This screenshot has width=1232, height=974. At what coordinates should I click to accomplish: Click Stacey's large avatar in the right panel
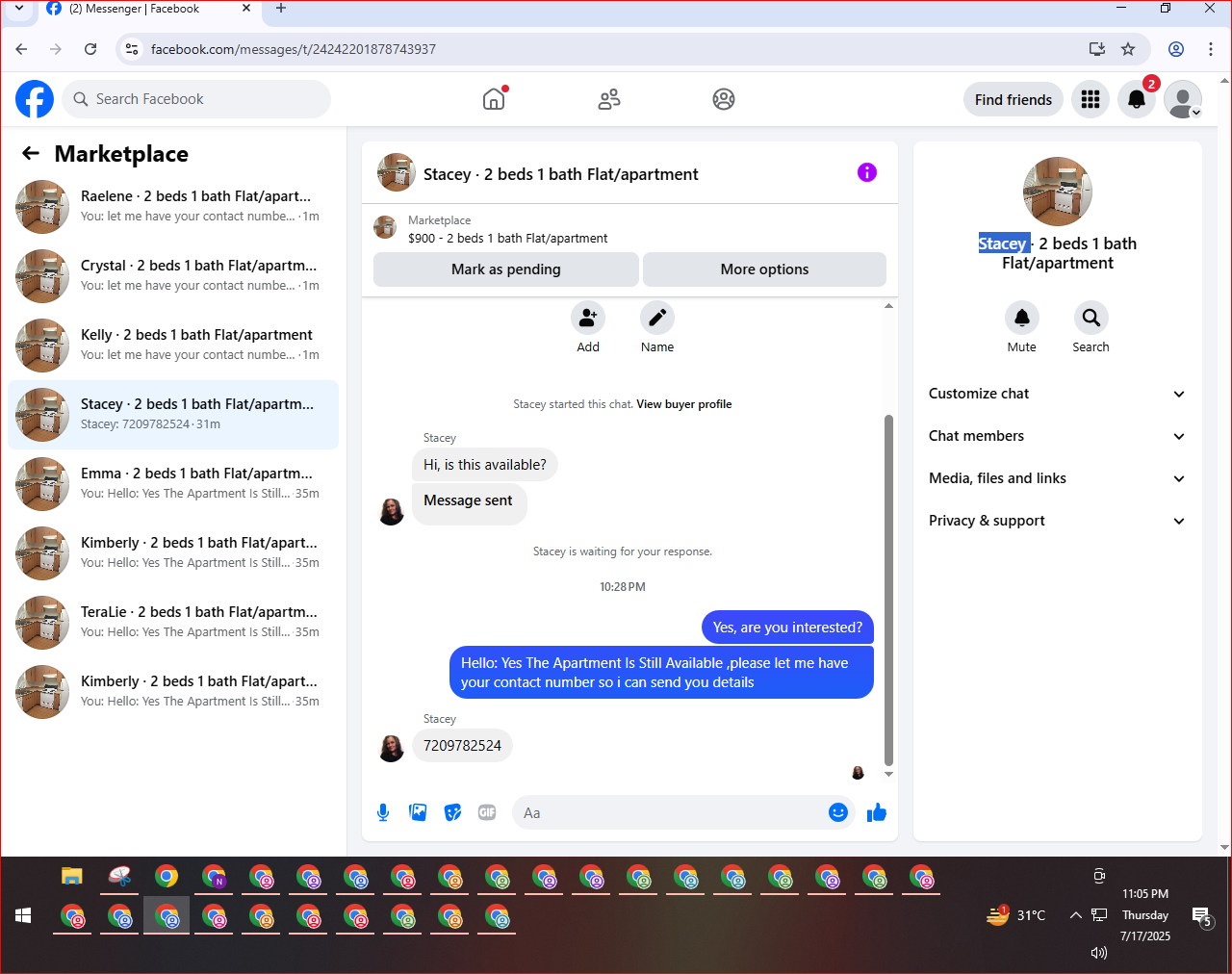[x=1058, y=192]
